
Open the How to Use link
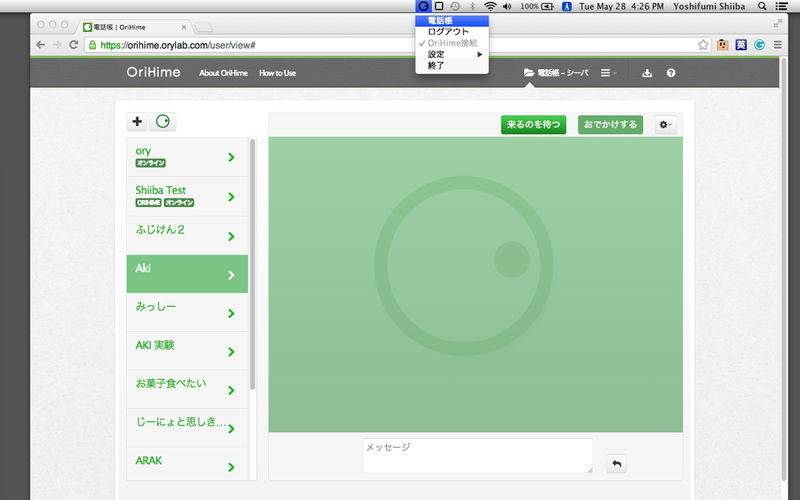pyautogui.click(x=277, y=73)
